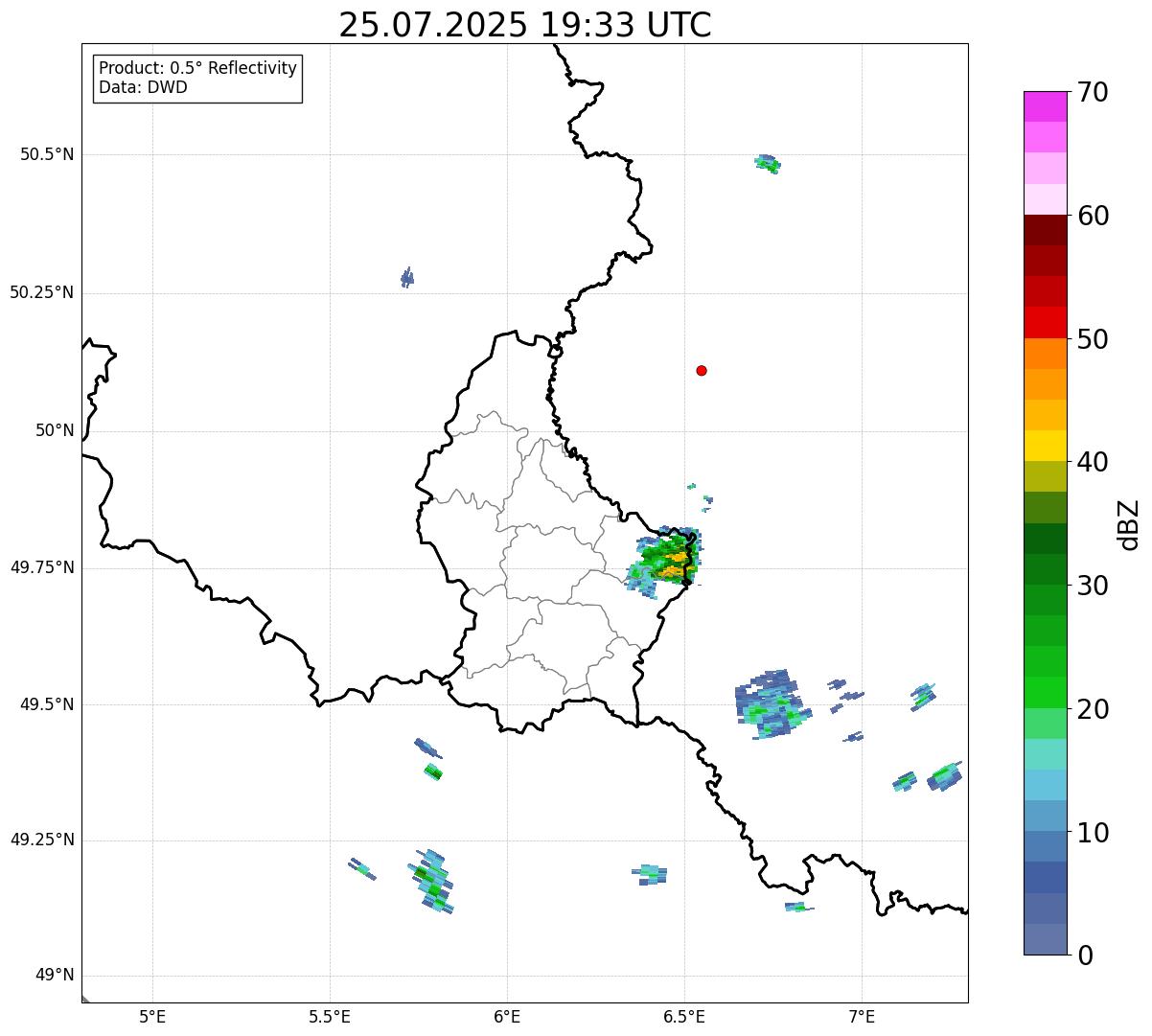The image size is (1152, 1036).
Task: Click the latitude label 49°N
Action: [x=55, y=976]
